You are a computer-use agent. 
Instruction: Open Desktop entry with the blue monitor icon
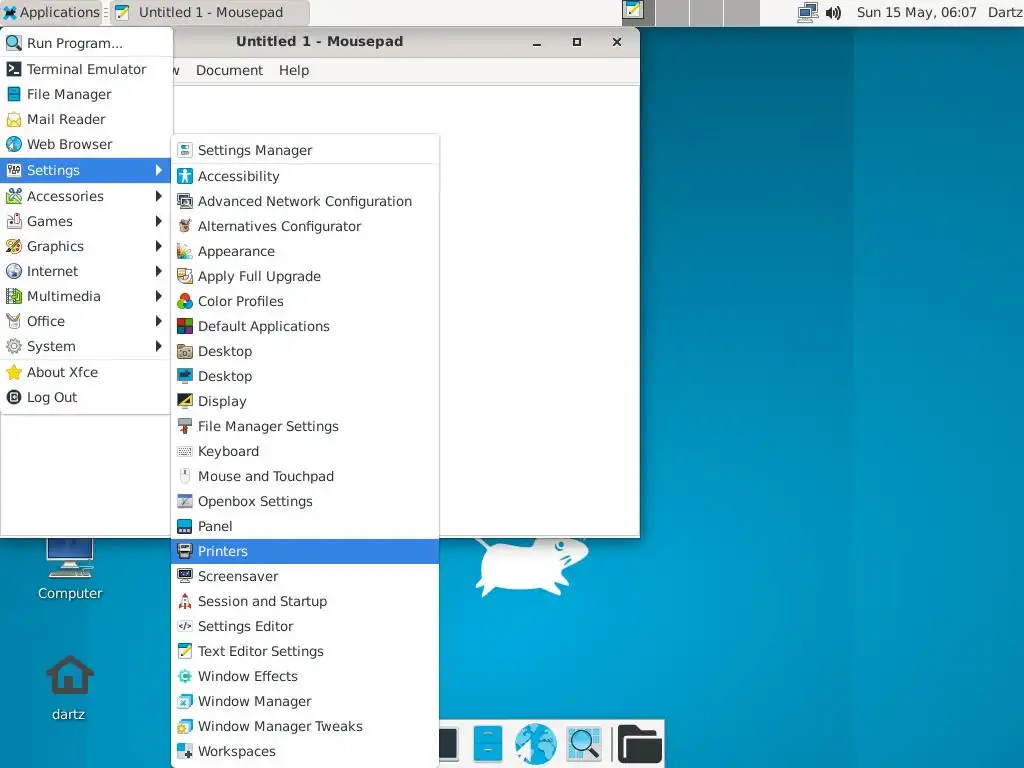click(x=305, y=376)
